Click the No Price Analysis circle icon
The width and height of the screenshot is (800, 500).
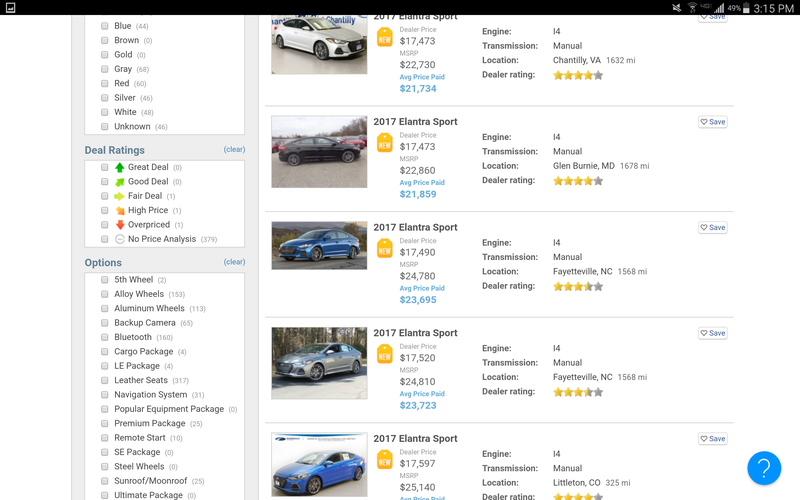click(119, 239)
